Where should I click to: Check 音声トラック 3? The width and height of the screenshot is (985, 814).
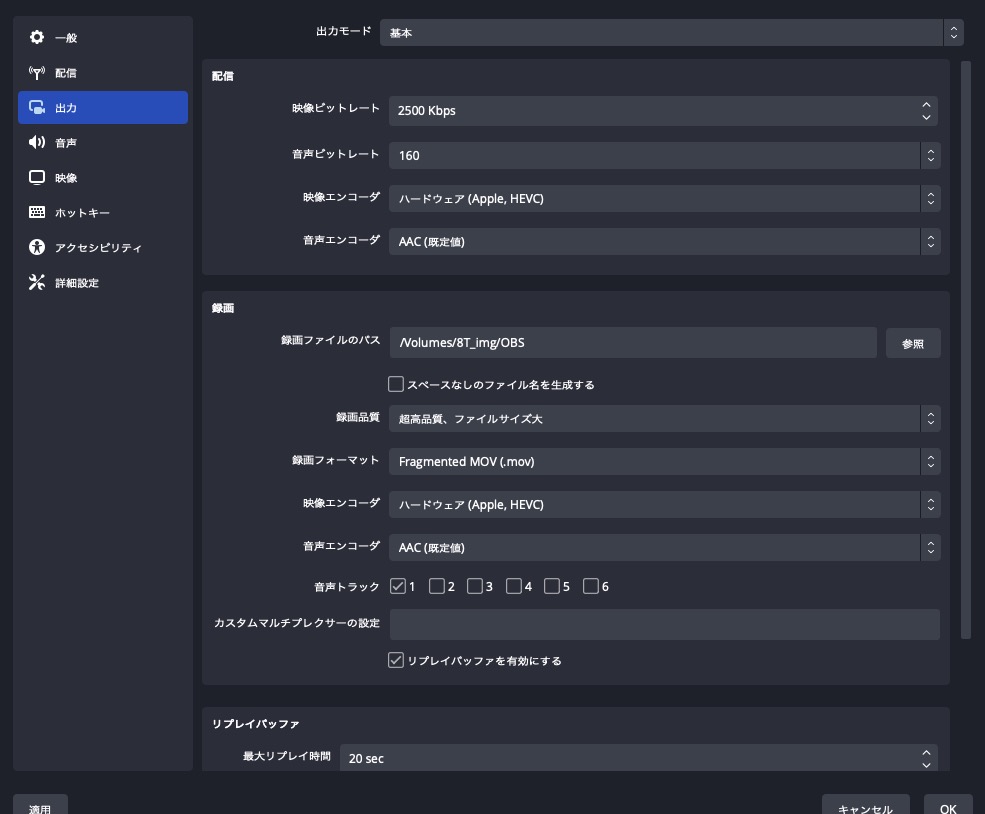click(475, 586)
